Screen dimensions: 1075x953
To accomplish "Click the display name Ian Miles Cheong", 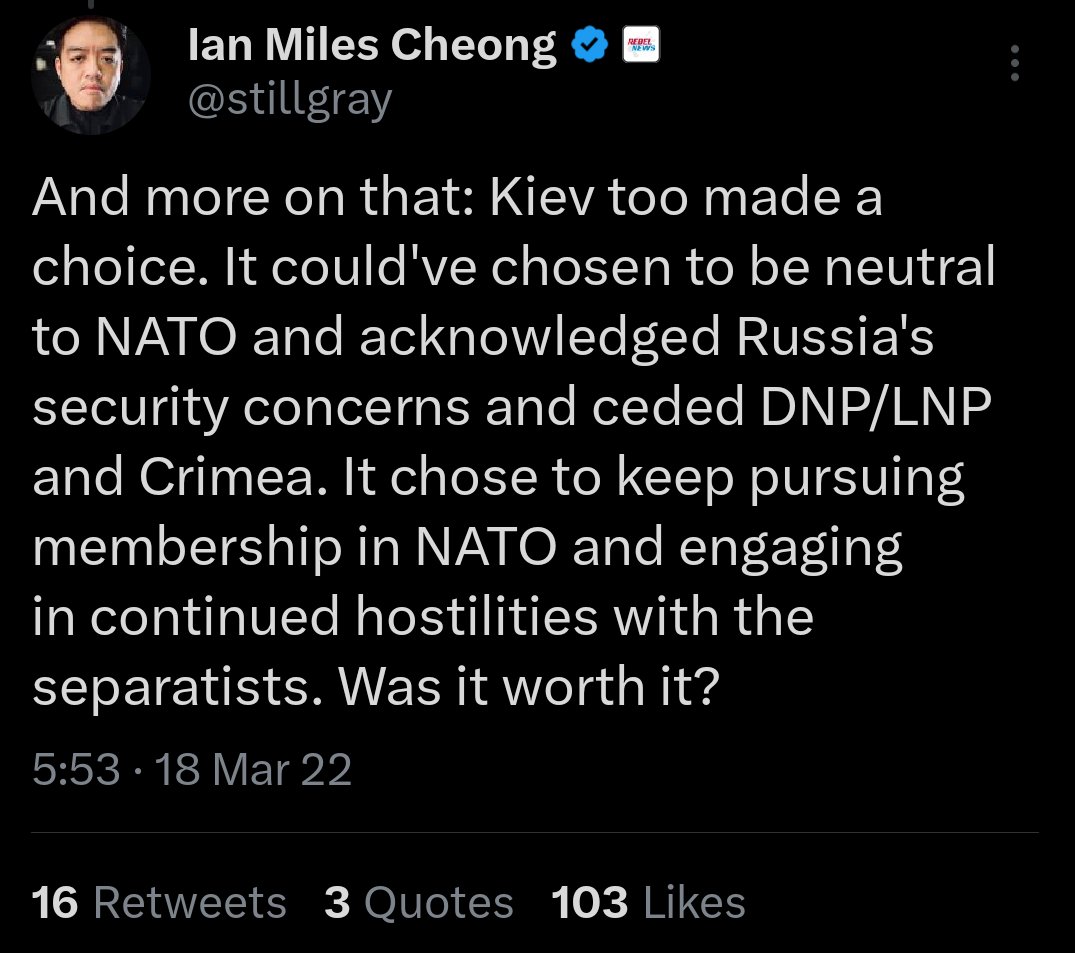I will coord(372,45).
